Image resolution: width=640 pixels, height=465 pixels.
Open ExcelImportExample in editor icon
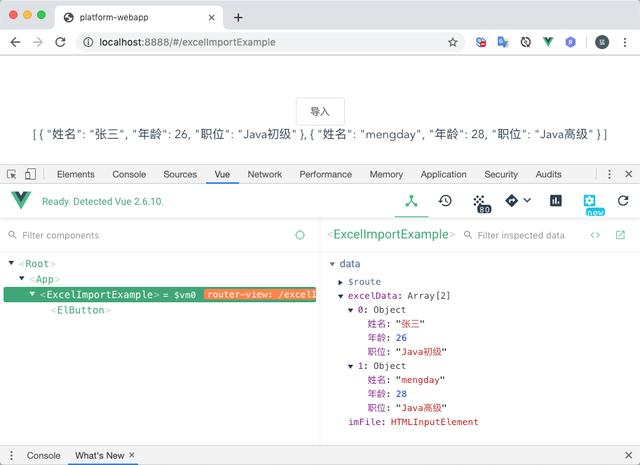620,235
